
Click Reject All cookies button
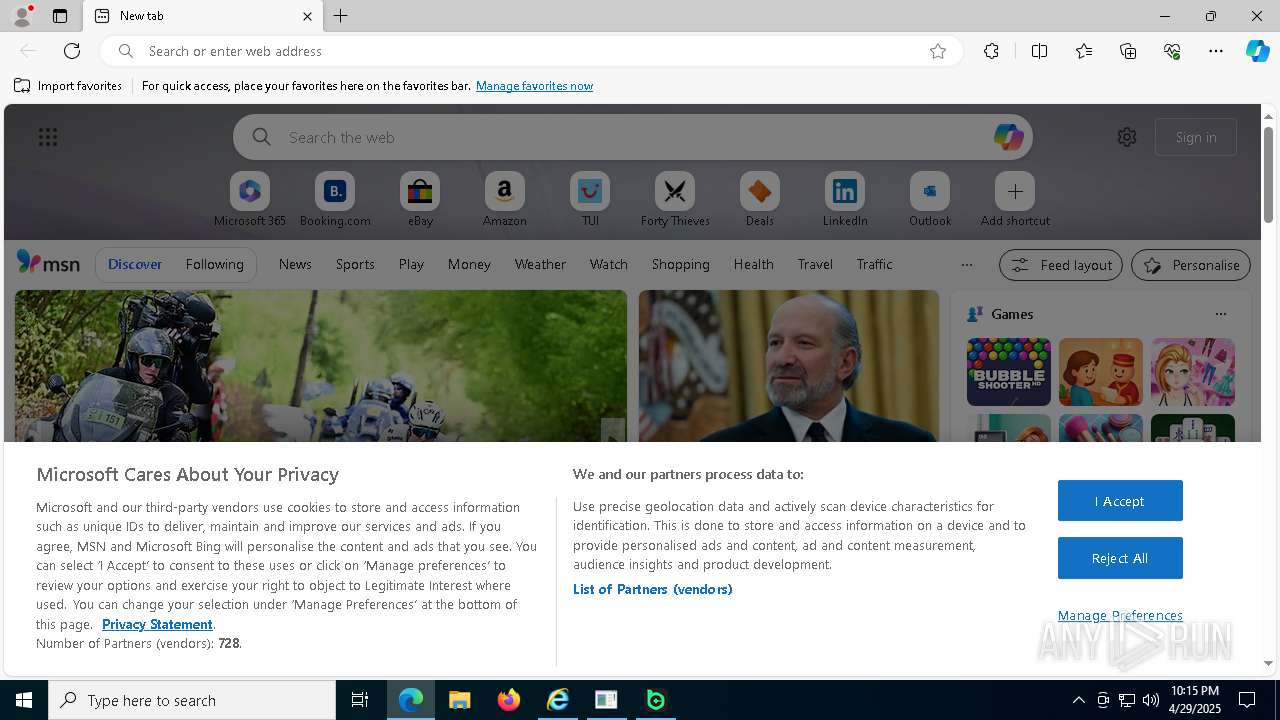[x=1120, y=558]
